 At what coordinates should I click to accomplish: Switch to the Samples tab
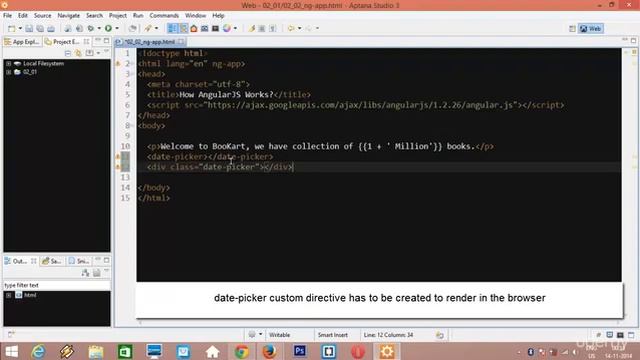pos(51,261)
